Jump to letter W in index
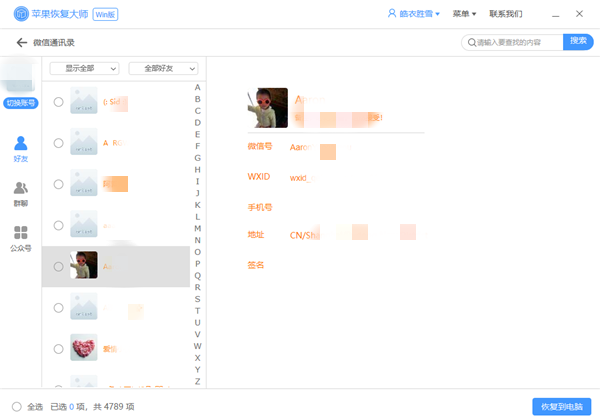 [197, 346]
